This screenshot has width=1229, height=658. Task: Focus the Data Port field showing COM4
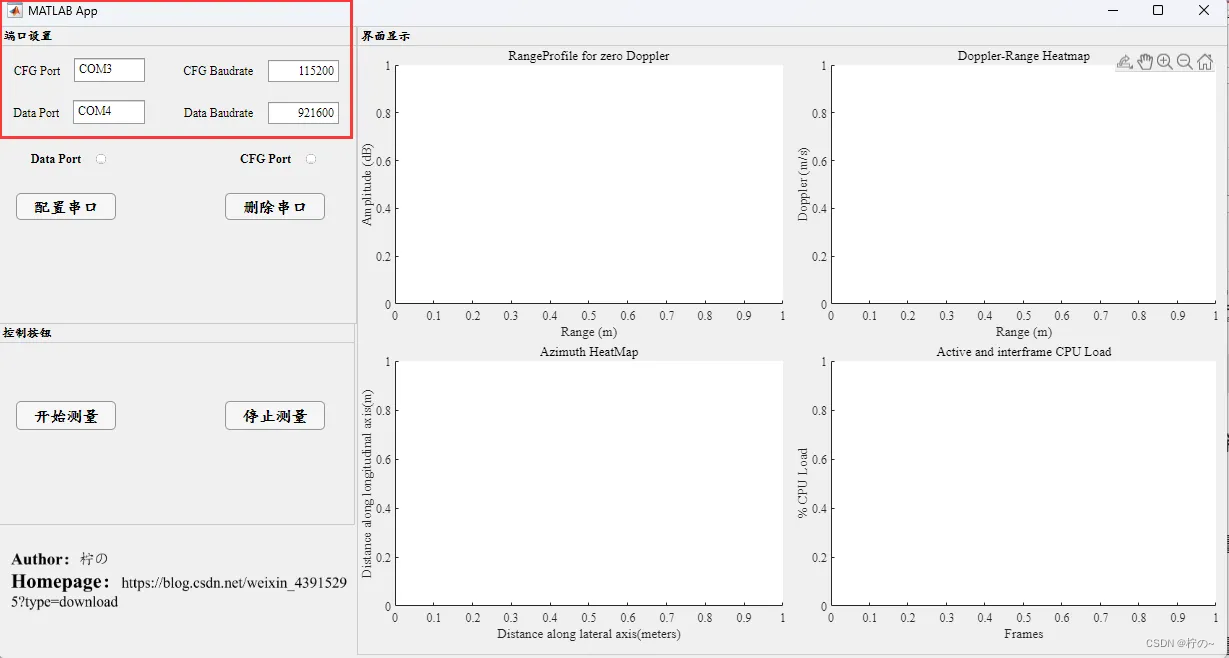109,112
